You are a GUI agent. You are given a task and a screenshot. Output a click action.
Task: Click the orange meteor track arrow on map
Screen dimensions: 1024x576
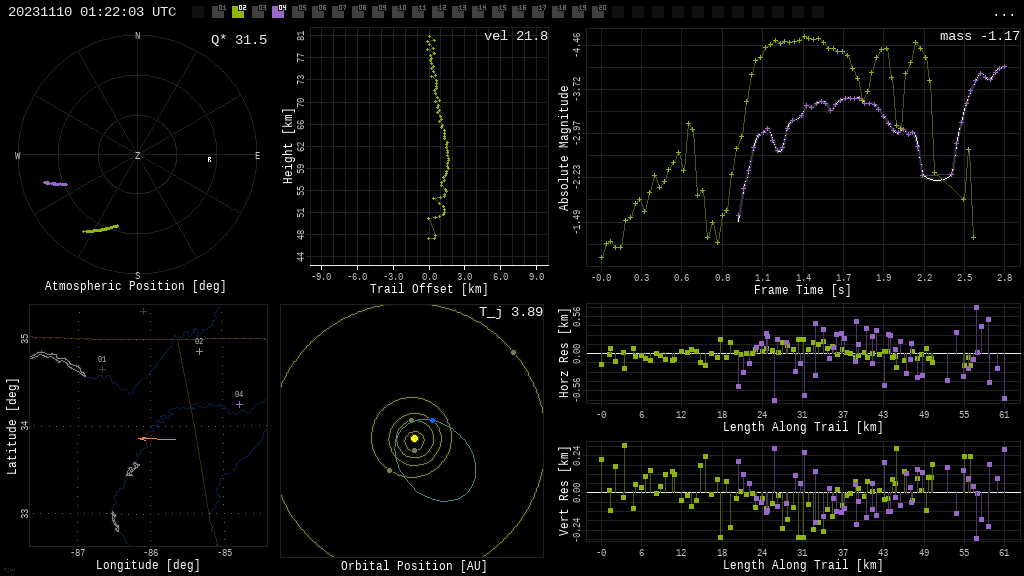[x=157, y=439]
